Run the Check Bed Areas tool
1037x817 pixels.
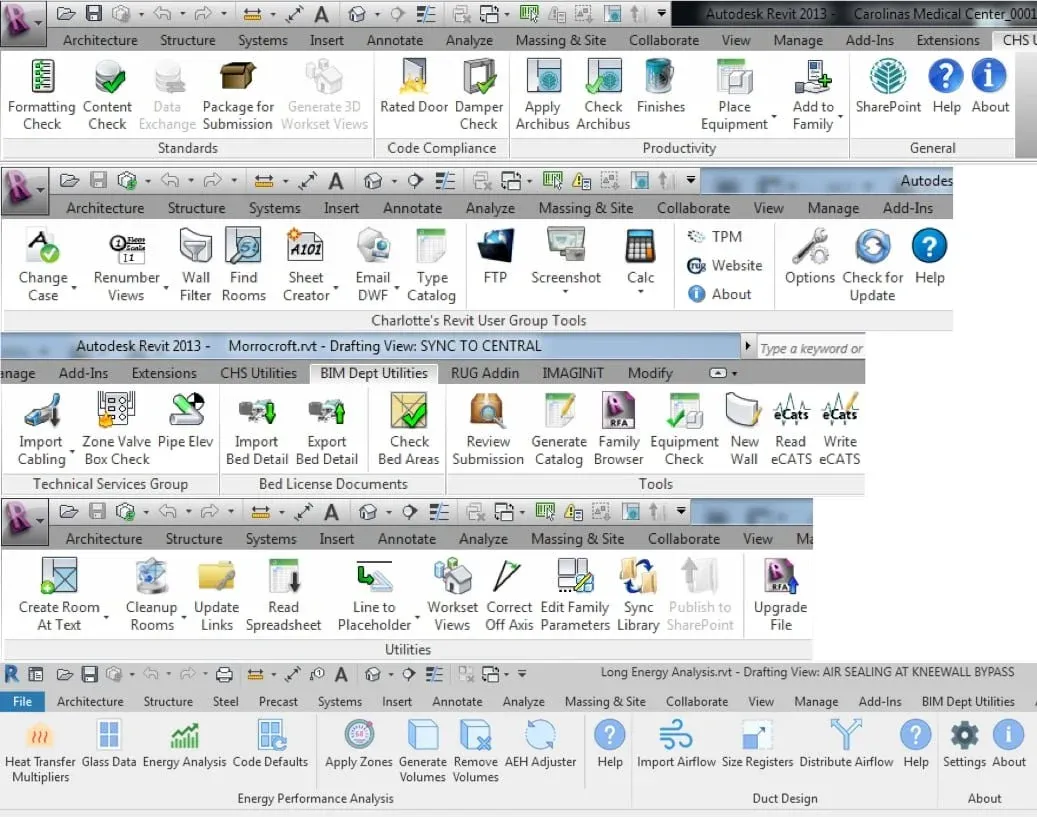point(409,429)
